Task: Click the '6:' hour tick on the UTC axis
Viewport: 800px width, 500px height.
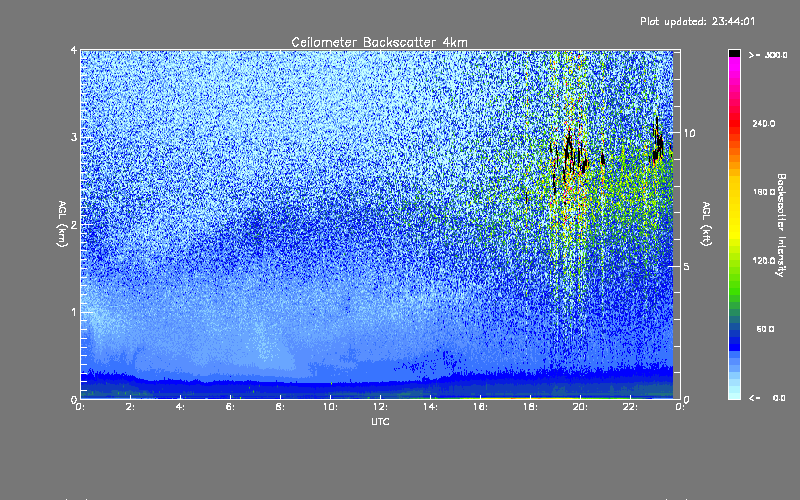Action: click(x=230, y=407)
